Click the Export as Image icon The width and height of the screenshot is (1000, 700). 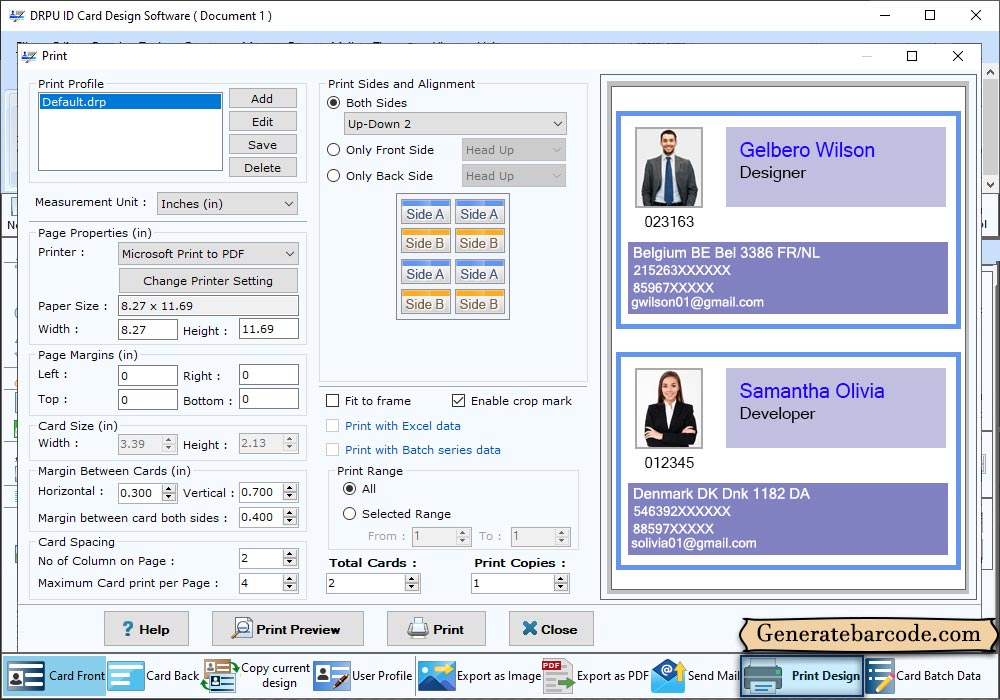point(437,676)
